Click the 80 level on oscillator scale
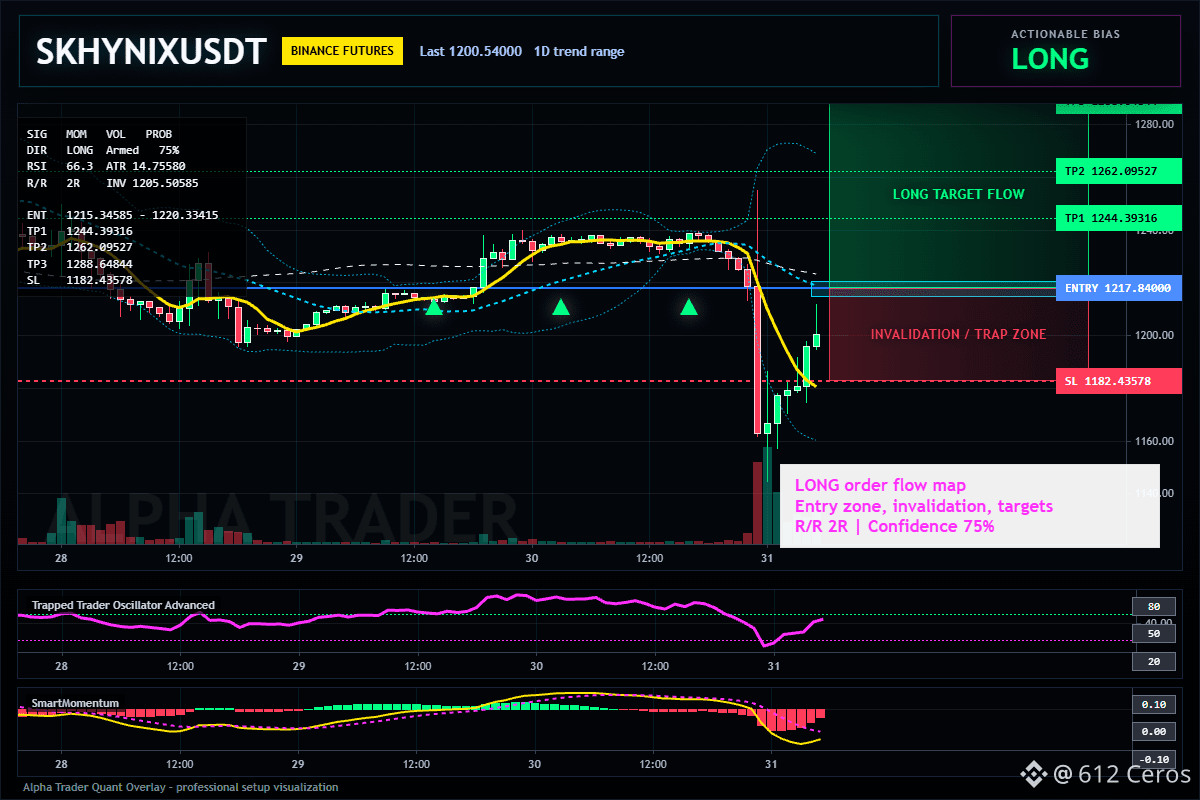This screenshot has height=800, width=1200. point(1153,606)
